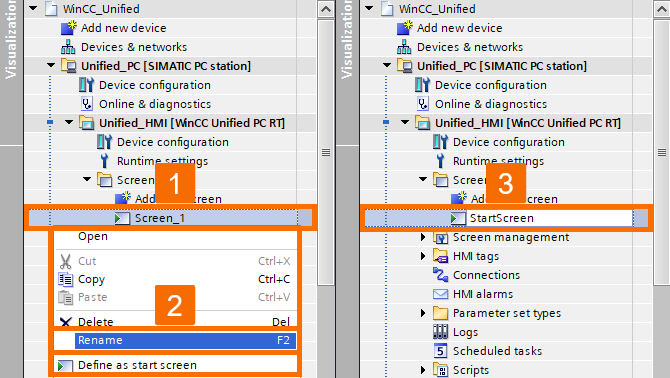The width and height of the screenshot is (670, 378).
Task: Click right tree scrollbar up arrow
Action: [x=662, y=9]
